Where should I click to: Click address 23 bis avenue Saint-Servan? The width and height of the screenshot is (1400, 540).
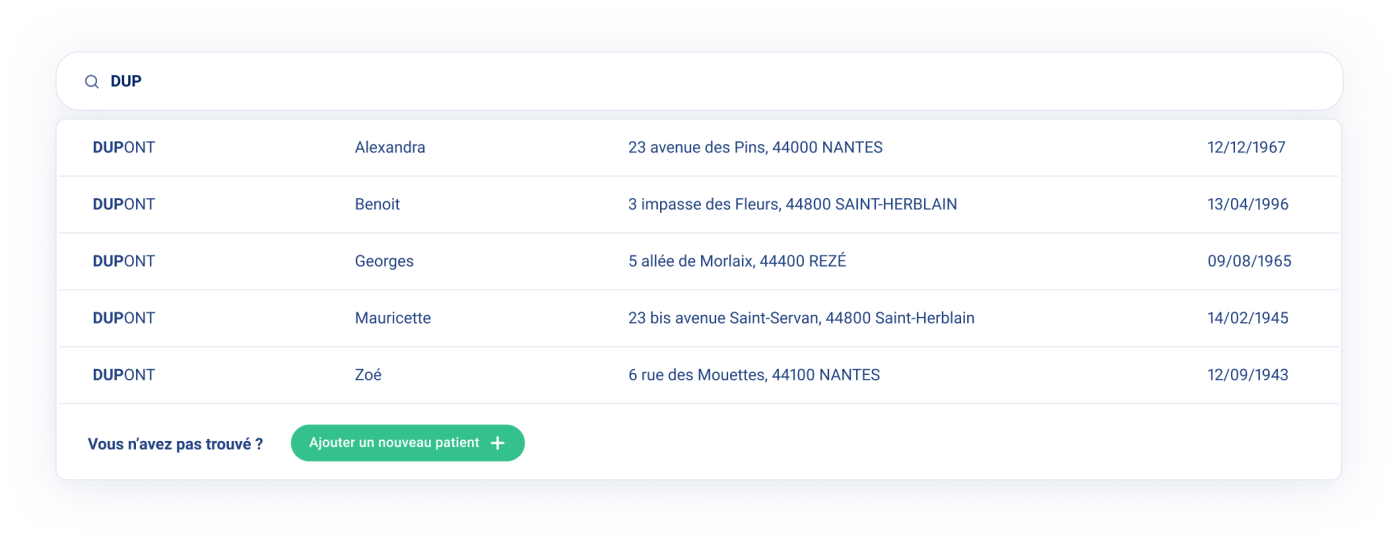coord(801,318)
